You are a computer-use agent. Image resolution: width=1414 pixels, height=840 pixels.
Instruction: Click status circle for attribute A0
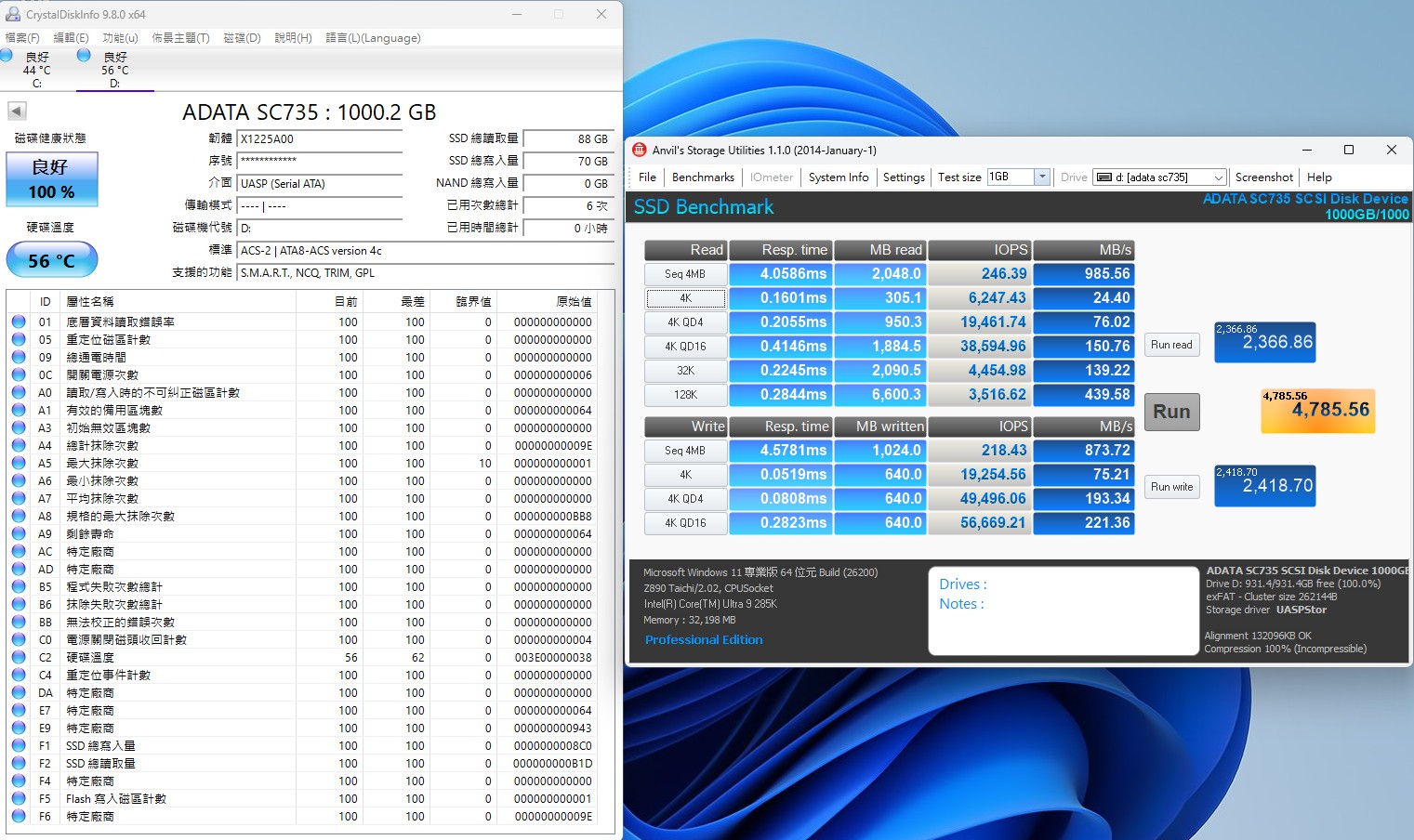[x=19, y=392]
